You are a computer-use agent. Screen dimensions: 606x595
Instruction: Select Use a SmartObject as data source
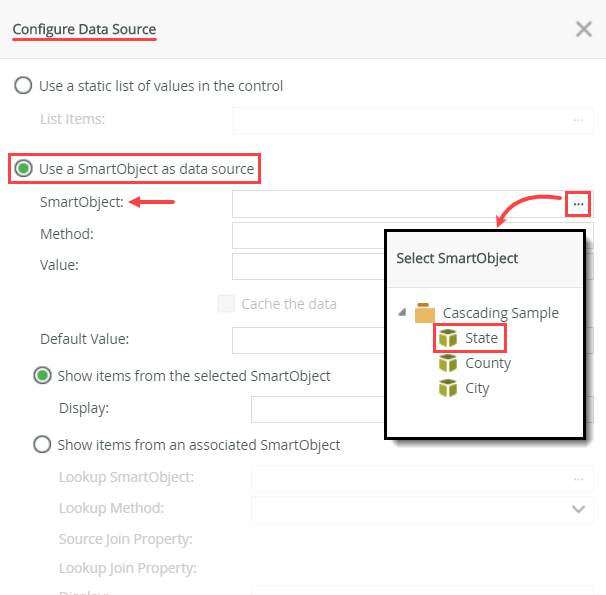(23, 169)
